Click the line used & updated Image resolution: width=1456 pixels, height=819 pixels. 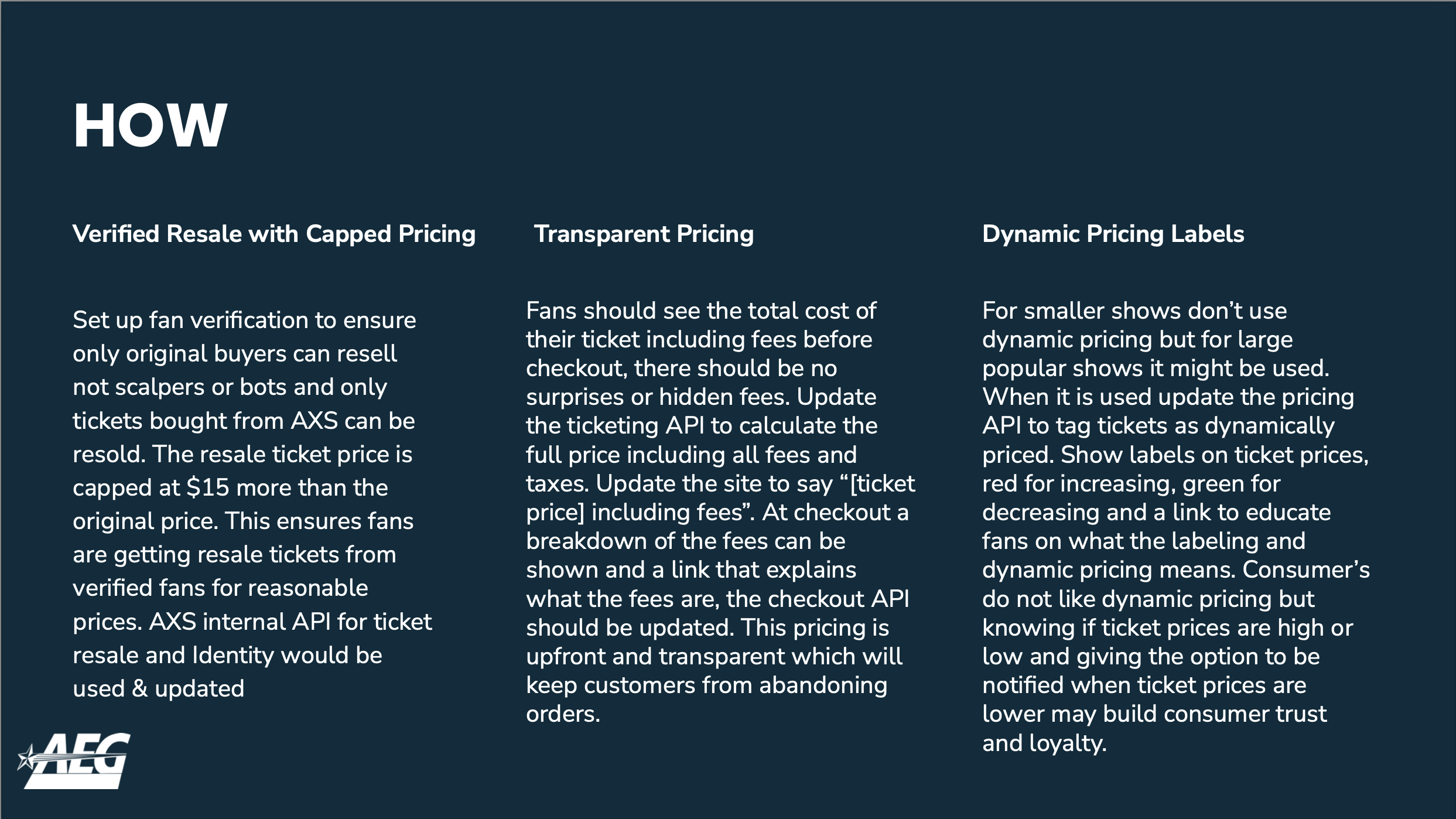pyautogui.click(x=158, y=688)
